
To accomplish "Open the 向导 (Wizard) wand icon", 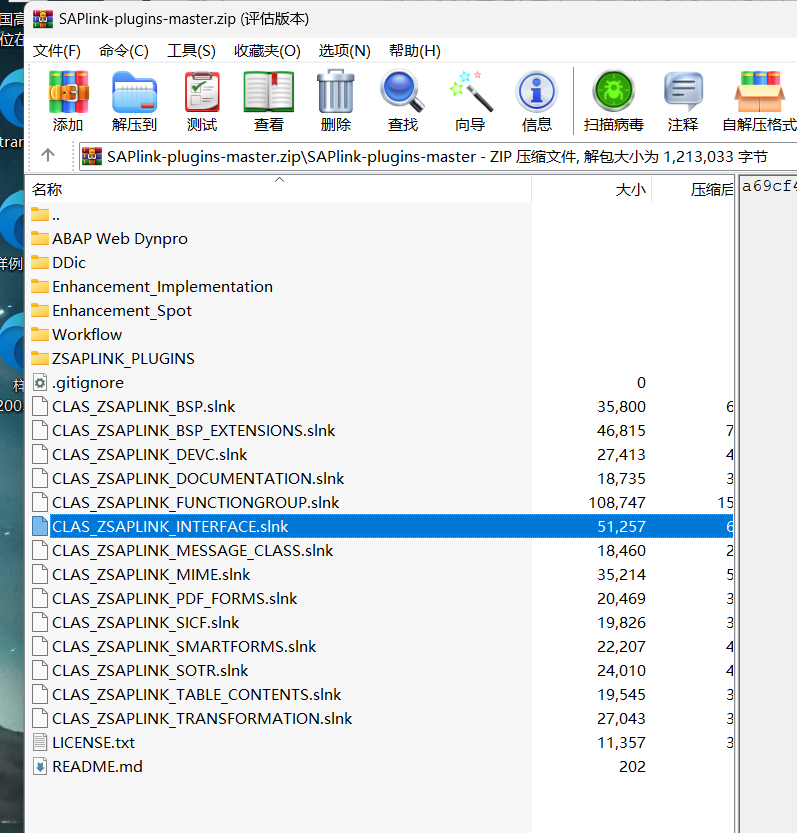I will [x=470, y=92].
